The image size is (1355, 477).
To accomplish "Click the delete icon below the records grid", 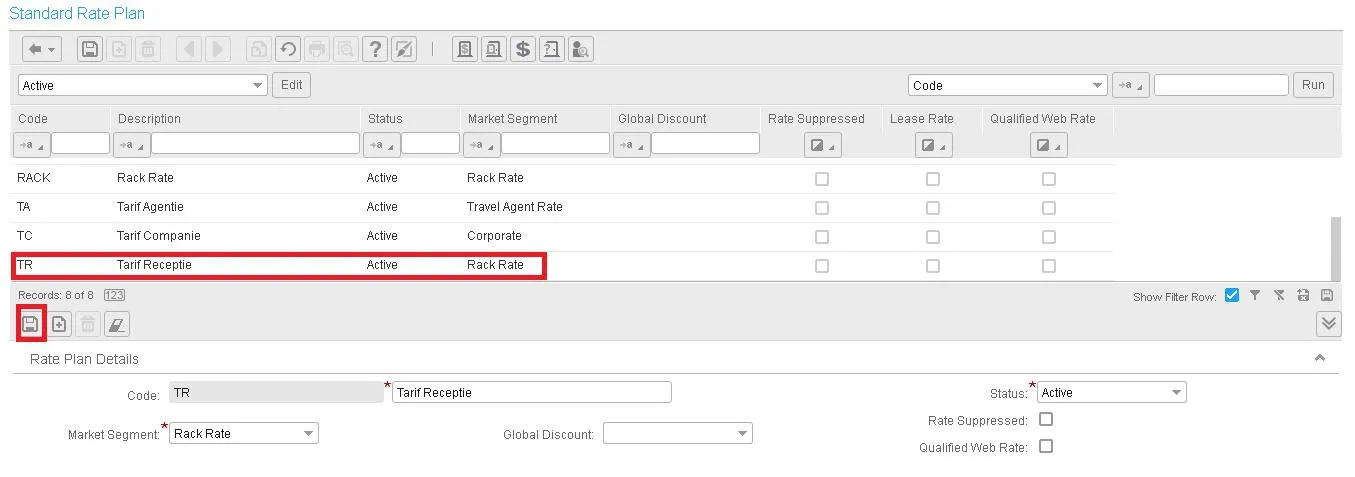I will [x=88, y=324].
